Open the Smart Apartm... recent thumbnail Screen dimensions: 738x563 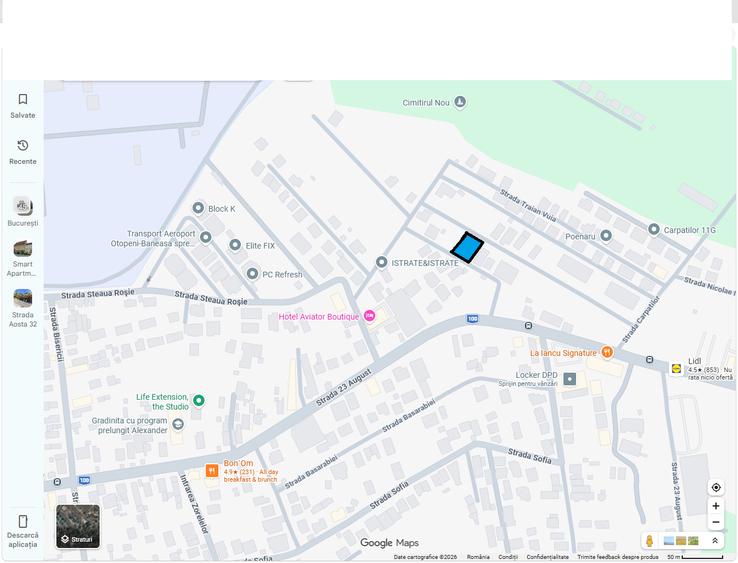point(23,248)
